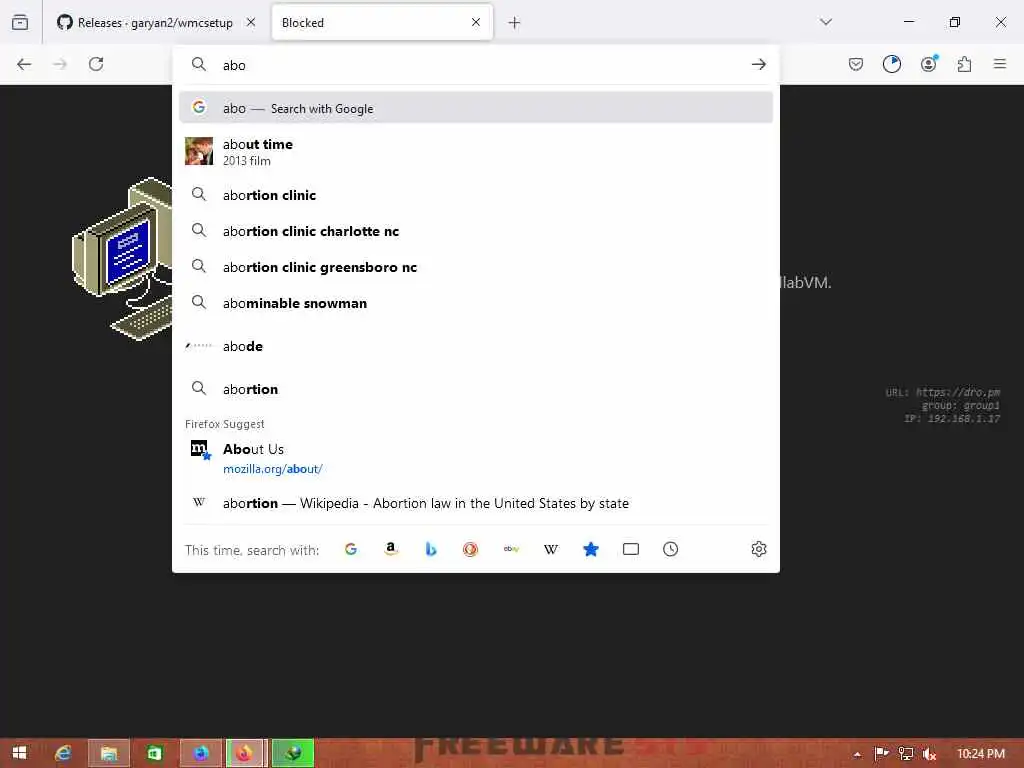Launch Internet Explorer from the taskbar
Image resolution: width=1024 pixels, height=768 pixels.
coord(63,753)
